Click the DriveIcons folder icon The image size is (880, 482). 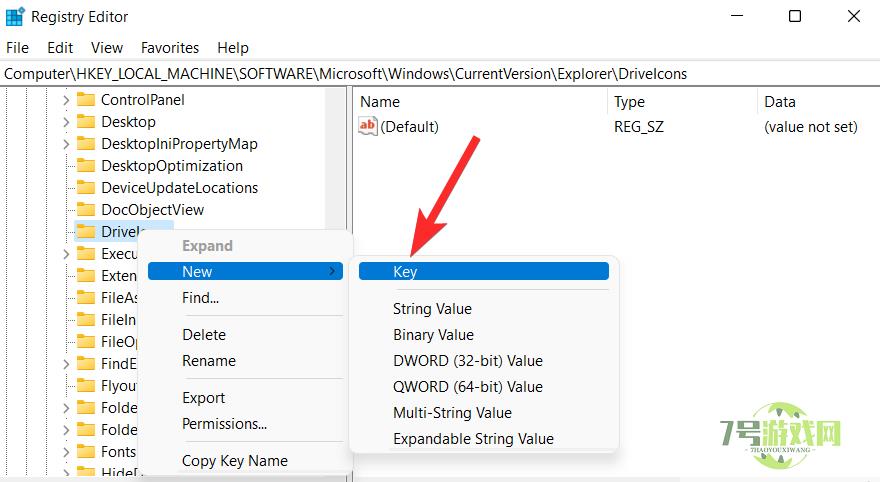tap(86, 231)
